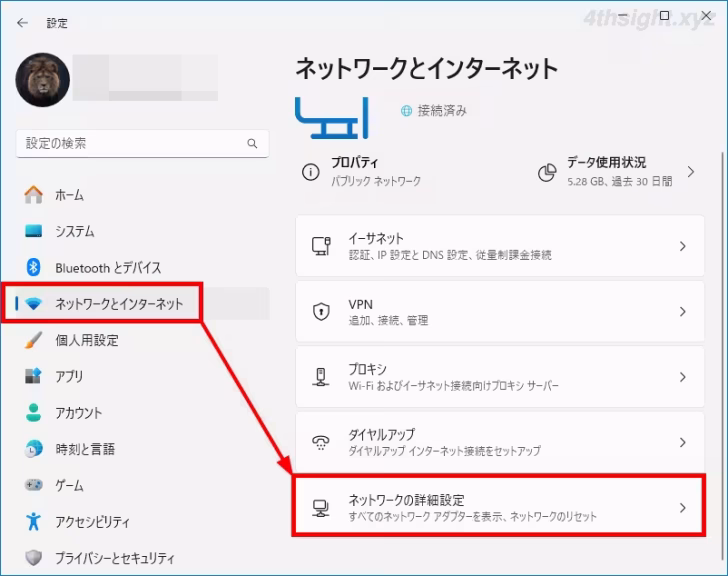Click the プロパティ info circle icon

tap(311, 172)
